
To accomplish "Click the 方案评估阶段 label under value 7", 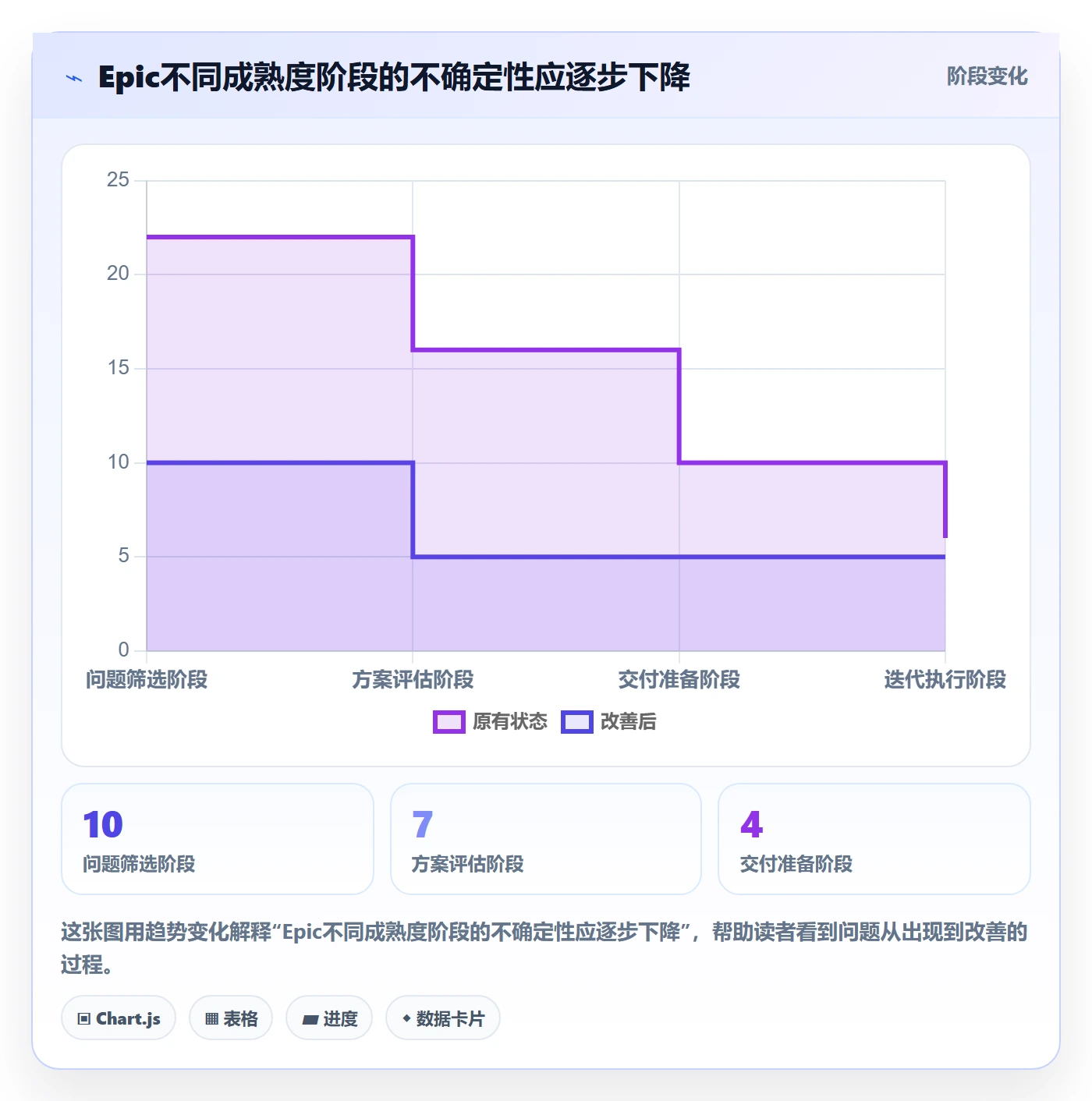I will tap(467, 864).
